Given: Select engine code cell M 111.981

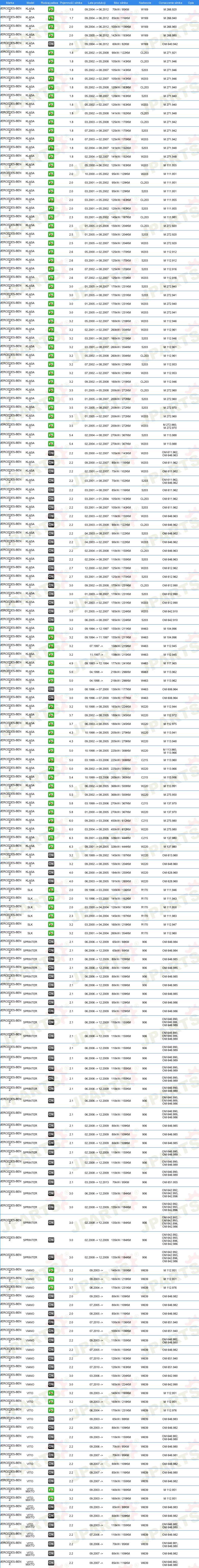Looking at the screenshot, I should tap(170, 217).
